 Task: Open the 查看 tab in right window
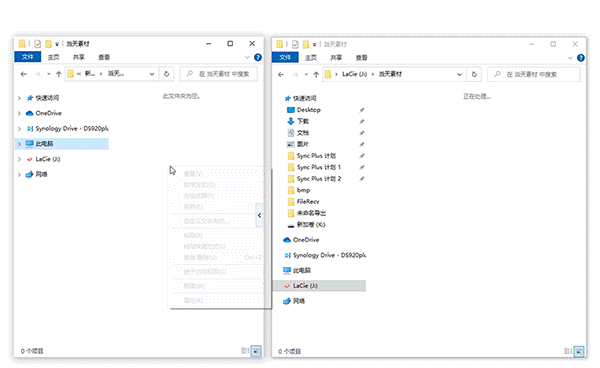click(x=361, y=57)
